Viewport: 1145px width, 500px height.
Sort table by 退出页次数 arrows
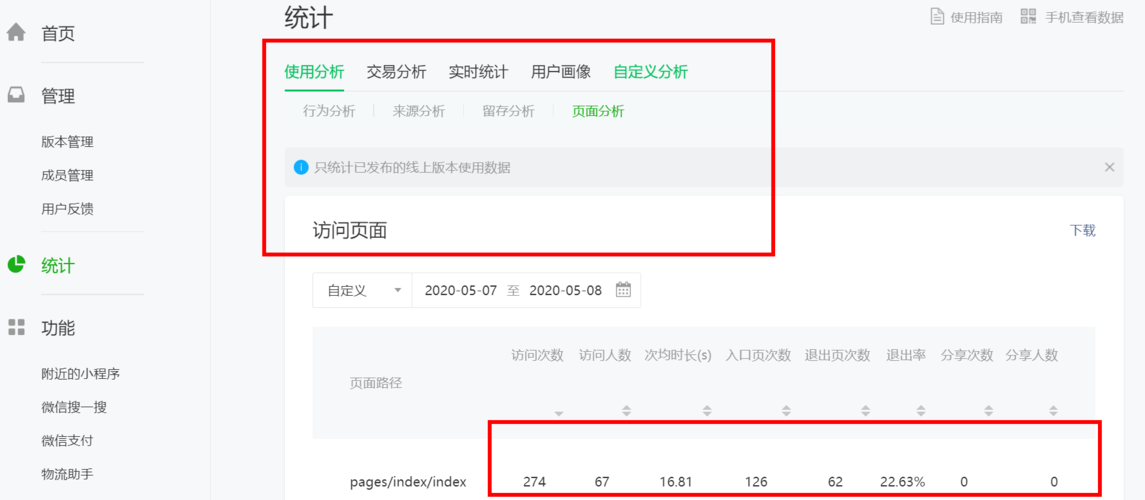865,411
